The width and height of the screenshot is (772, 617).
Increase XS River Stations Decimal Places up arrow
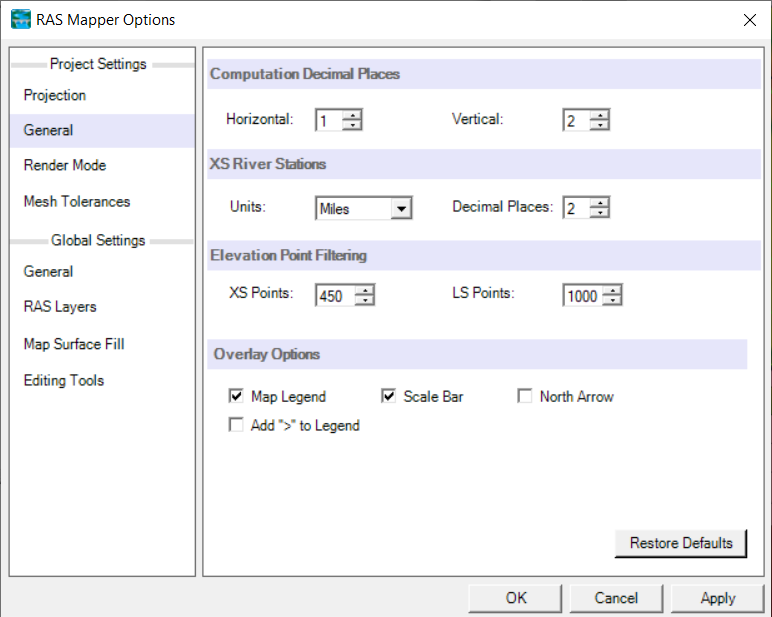click(600, 202)
